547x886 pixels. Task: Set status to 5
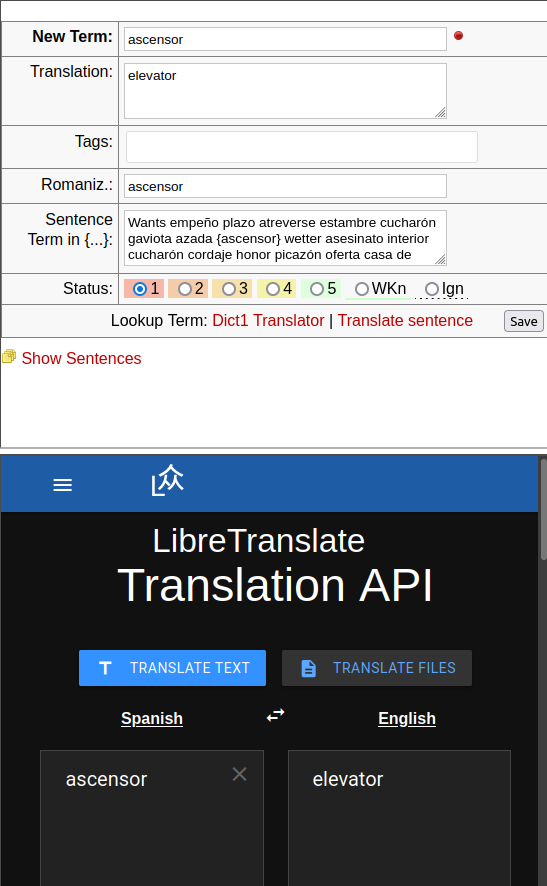(316, 289)
